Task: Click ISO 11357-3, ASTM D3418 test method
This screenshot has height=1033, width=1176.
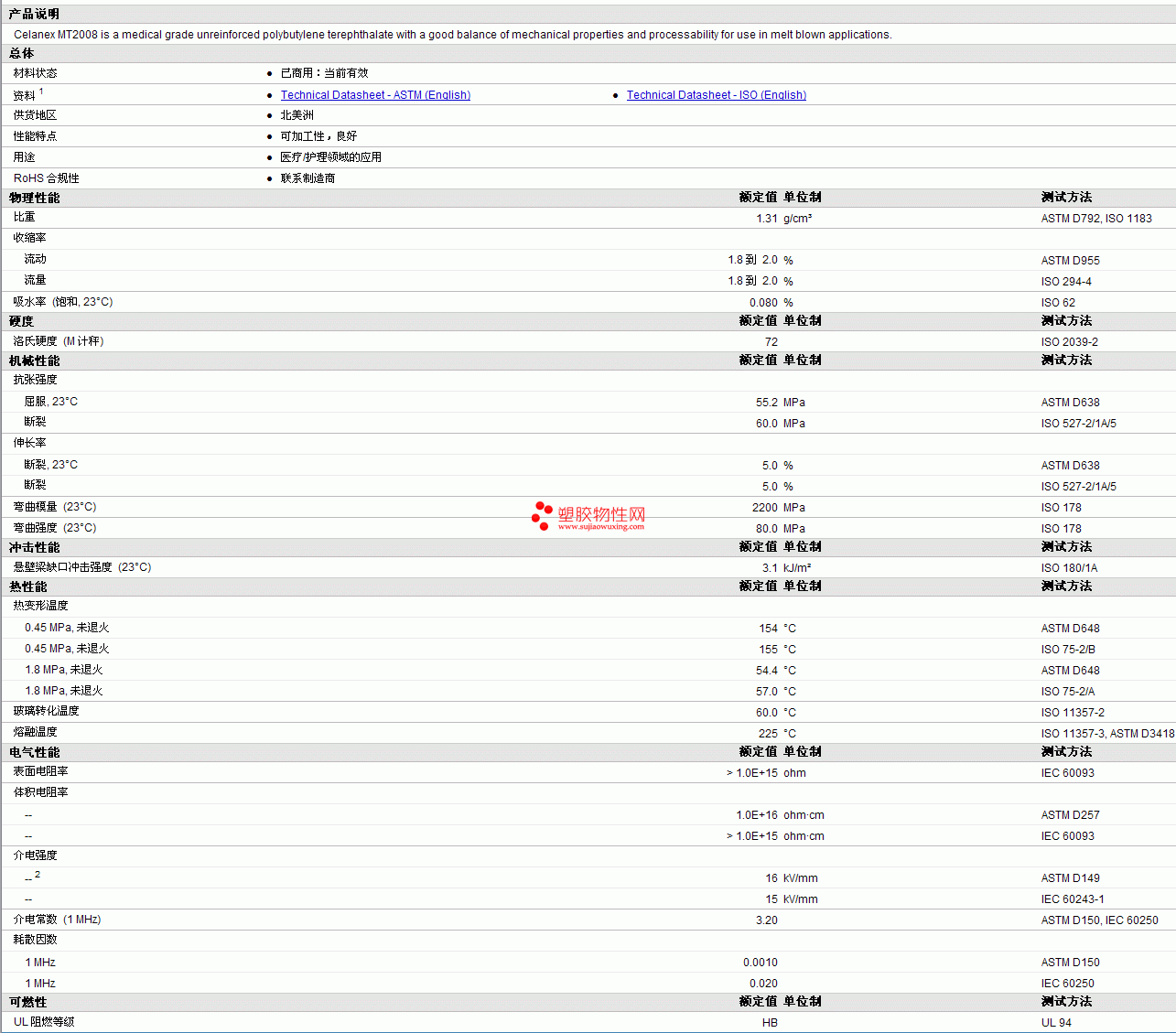Action: click(x=1107, y=734)
